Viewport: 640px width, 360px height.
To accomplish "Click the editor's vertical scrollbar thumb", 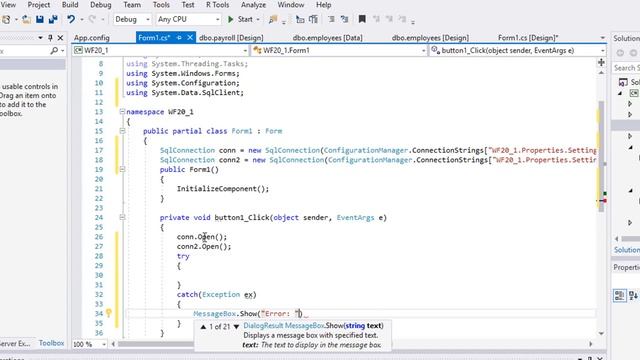I will point(601,156).
